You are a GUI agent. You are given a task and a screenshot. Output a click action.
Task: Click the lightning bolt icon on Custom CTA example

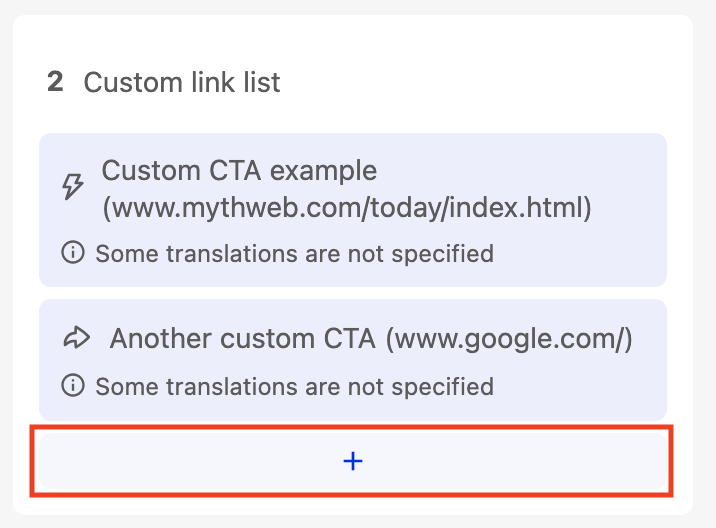[x=73, y=188]
